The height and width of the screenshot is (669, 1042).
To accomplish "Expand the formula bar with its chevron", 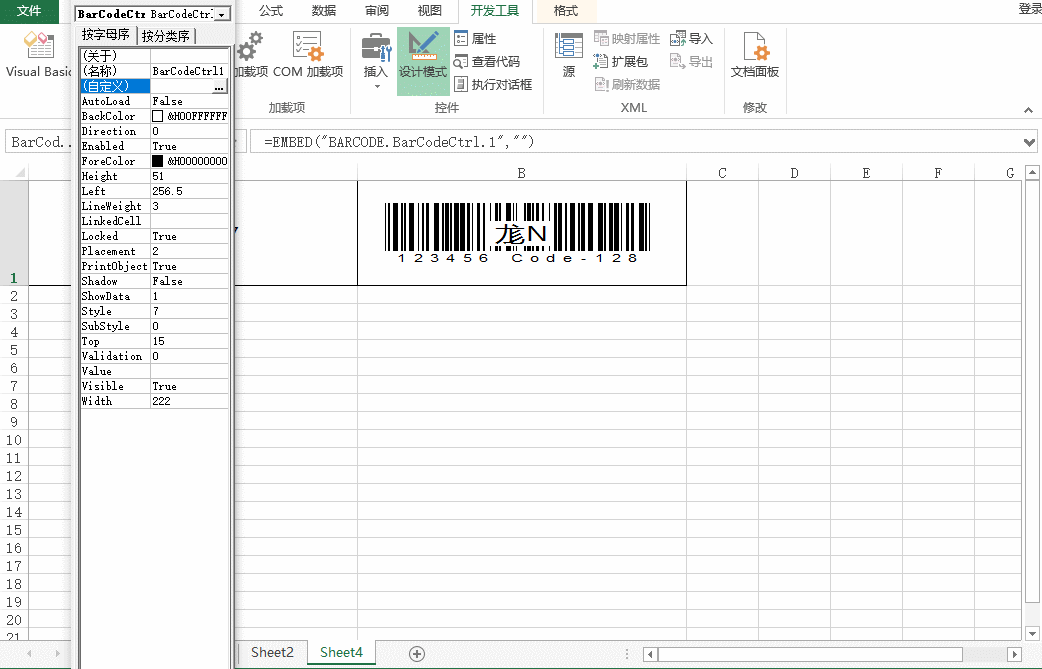I will click(1030, 141).
